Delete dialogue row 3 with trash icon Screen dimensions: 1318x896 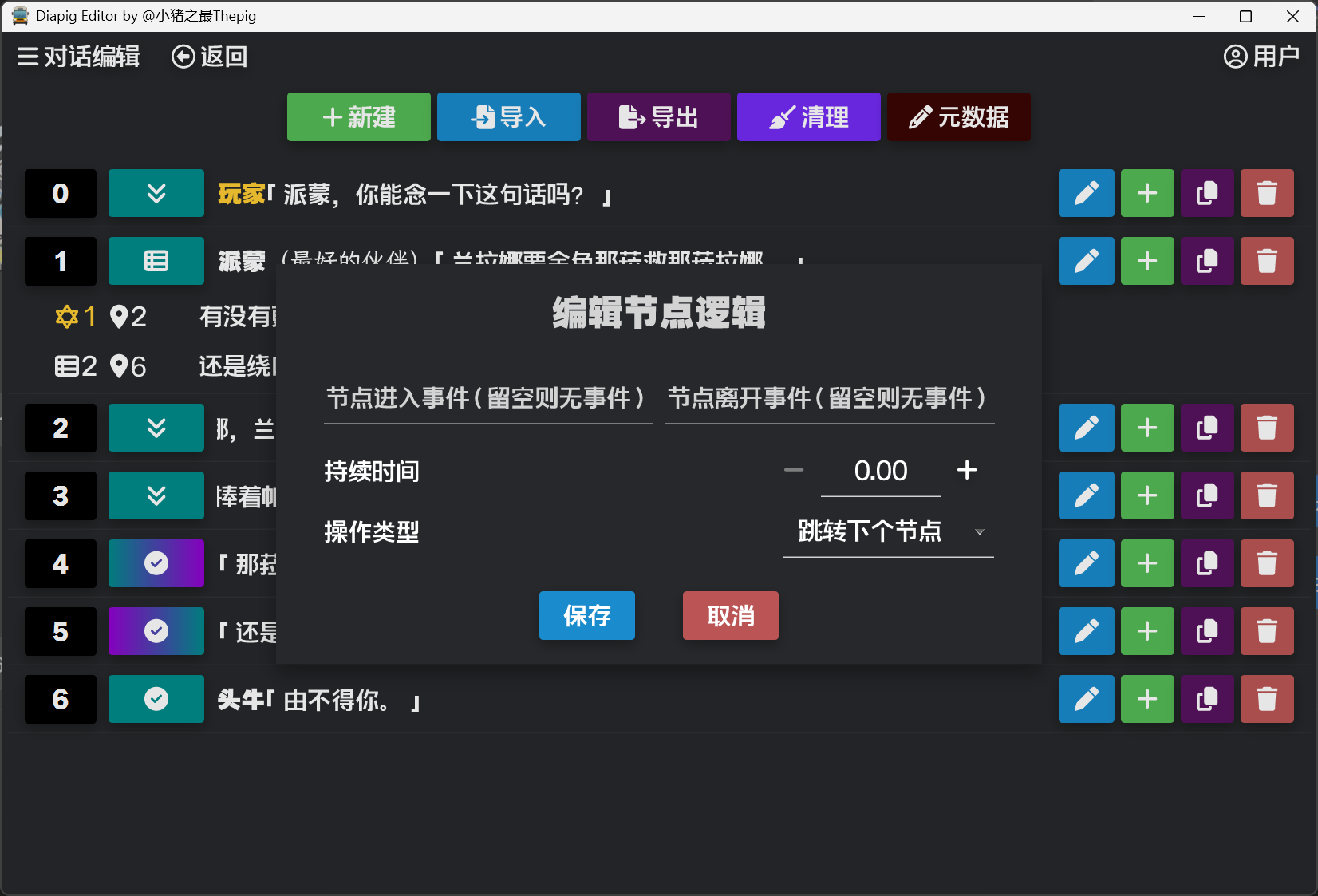point(1266,495)
